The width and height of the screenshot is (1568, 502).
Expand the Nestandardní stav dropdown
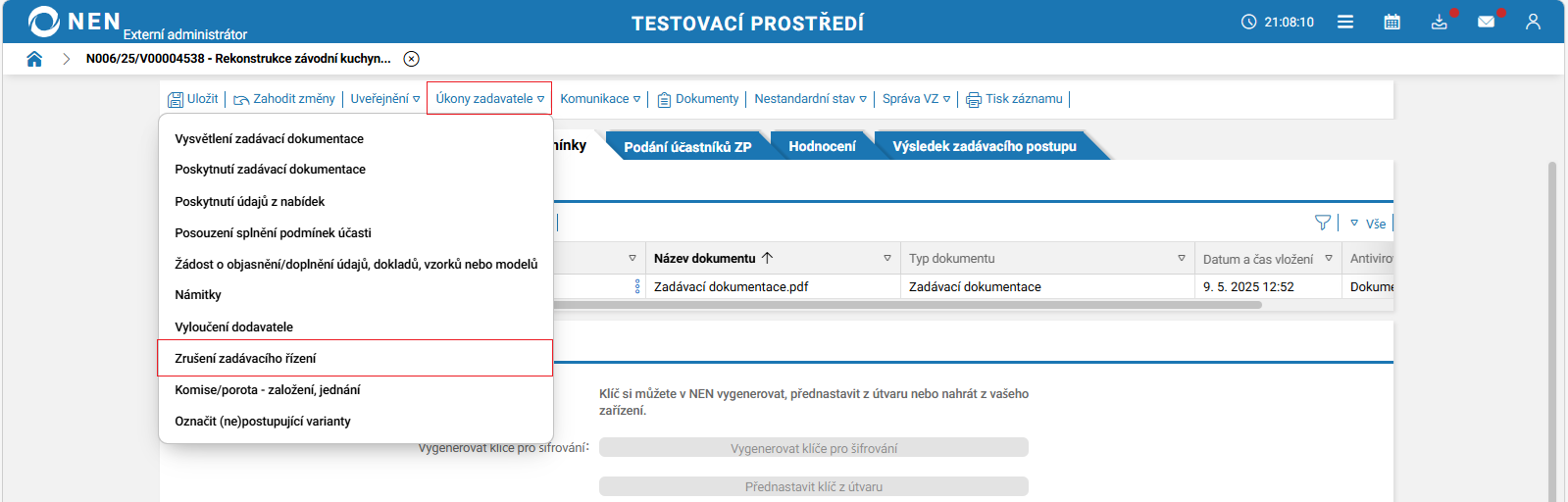[811, 99]
